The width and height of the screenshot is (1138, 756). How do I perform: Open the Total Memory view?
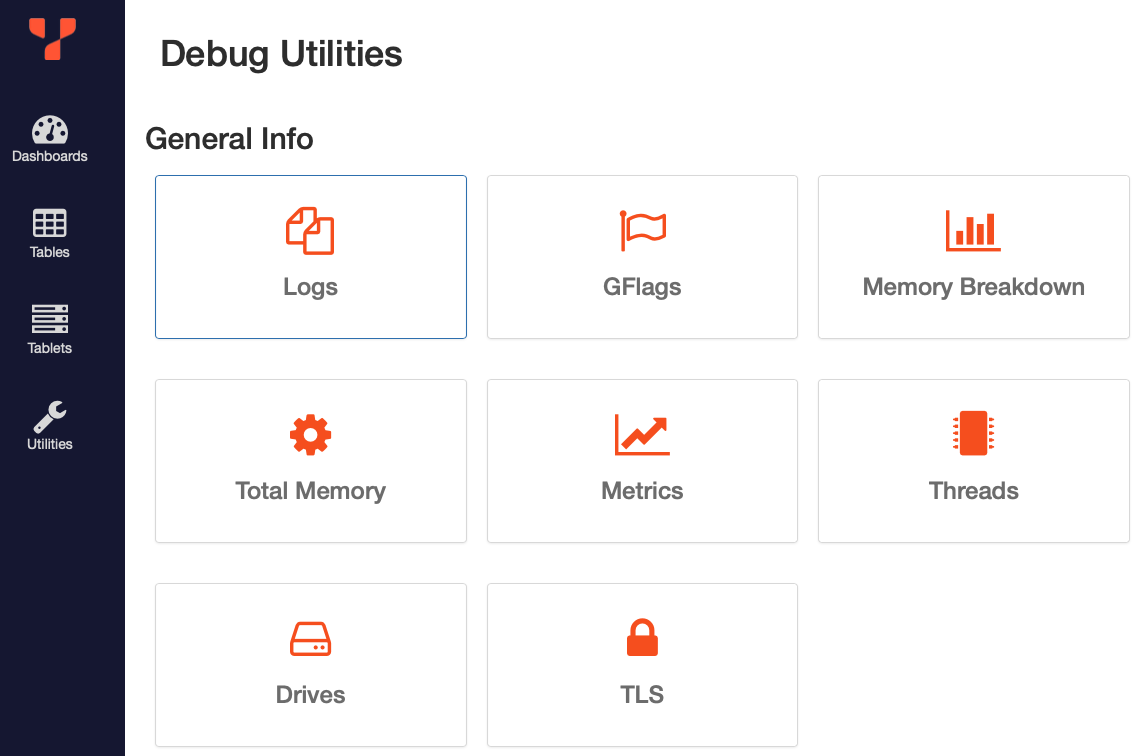310,460
